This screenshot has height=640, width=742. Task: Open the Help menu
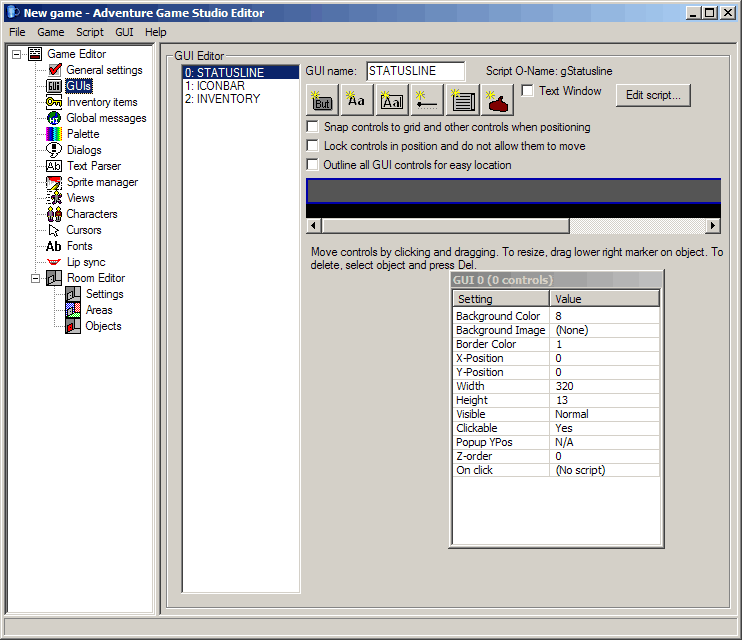pos(156,32)
